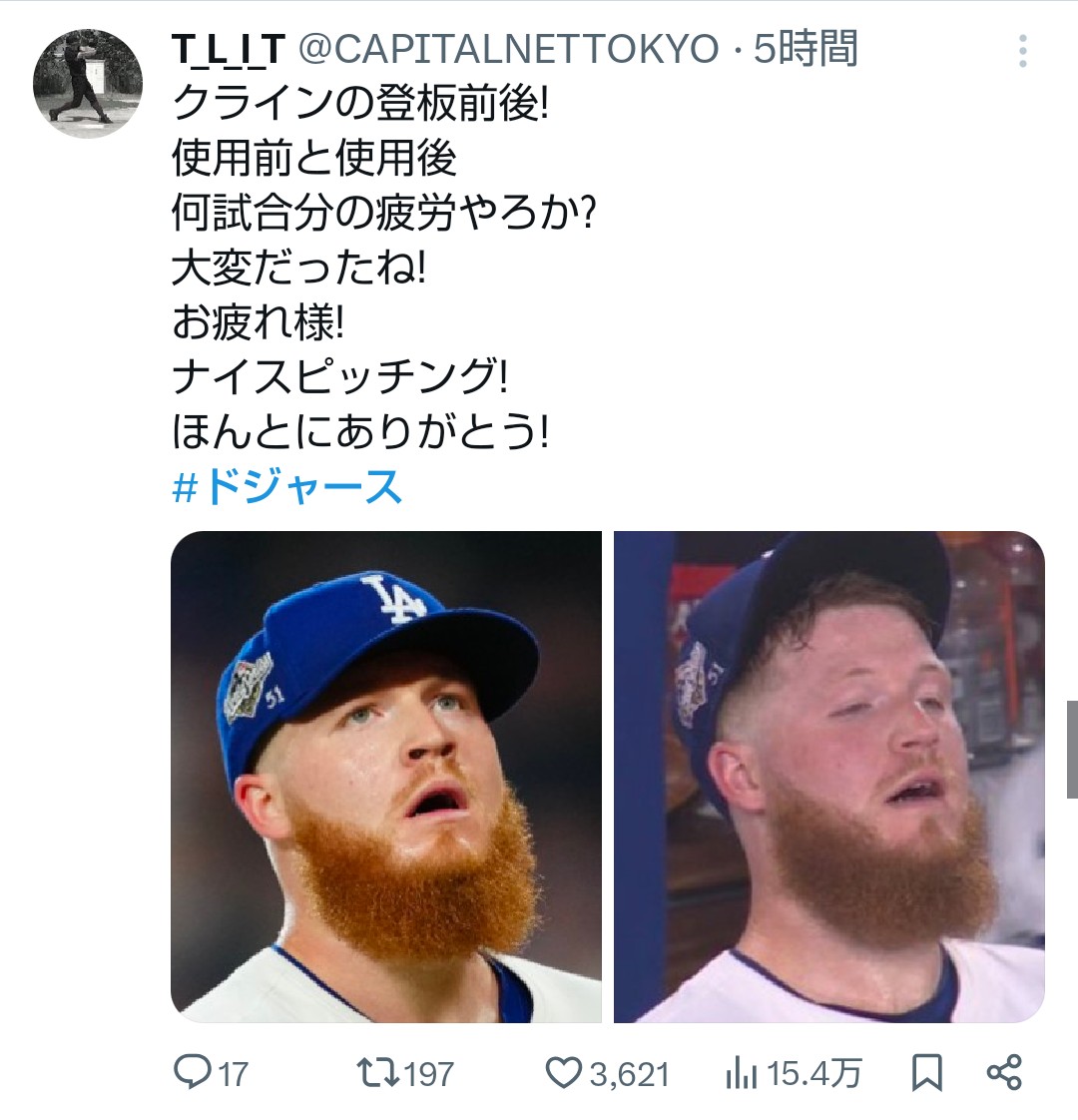Click the reply count 17

(232, 1074)
